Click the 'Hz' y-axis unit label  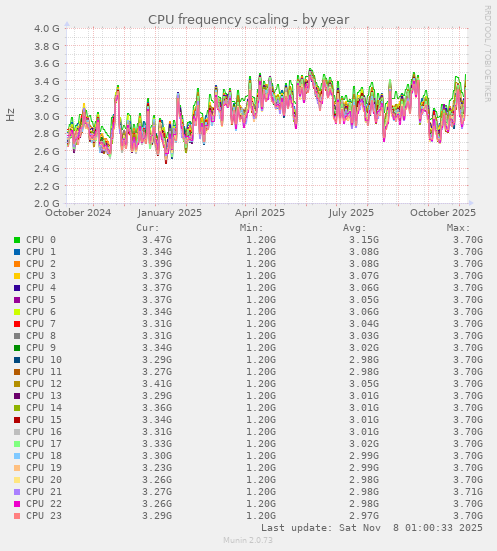[11, 115]
